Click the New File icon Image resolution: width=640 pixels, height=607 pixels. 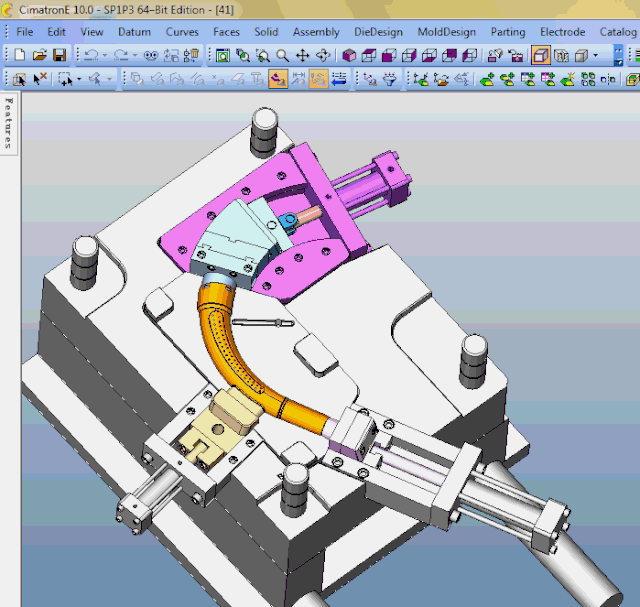point(20,55)
